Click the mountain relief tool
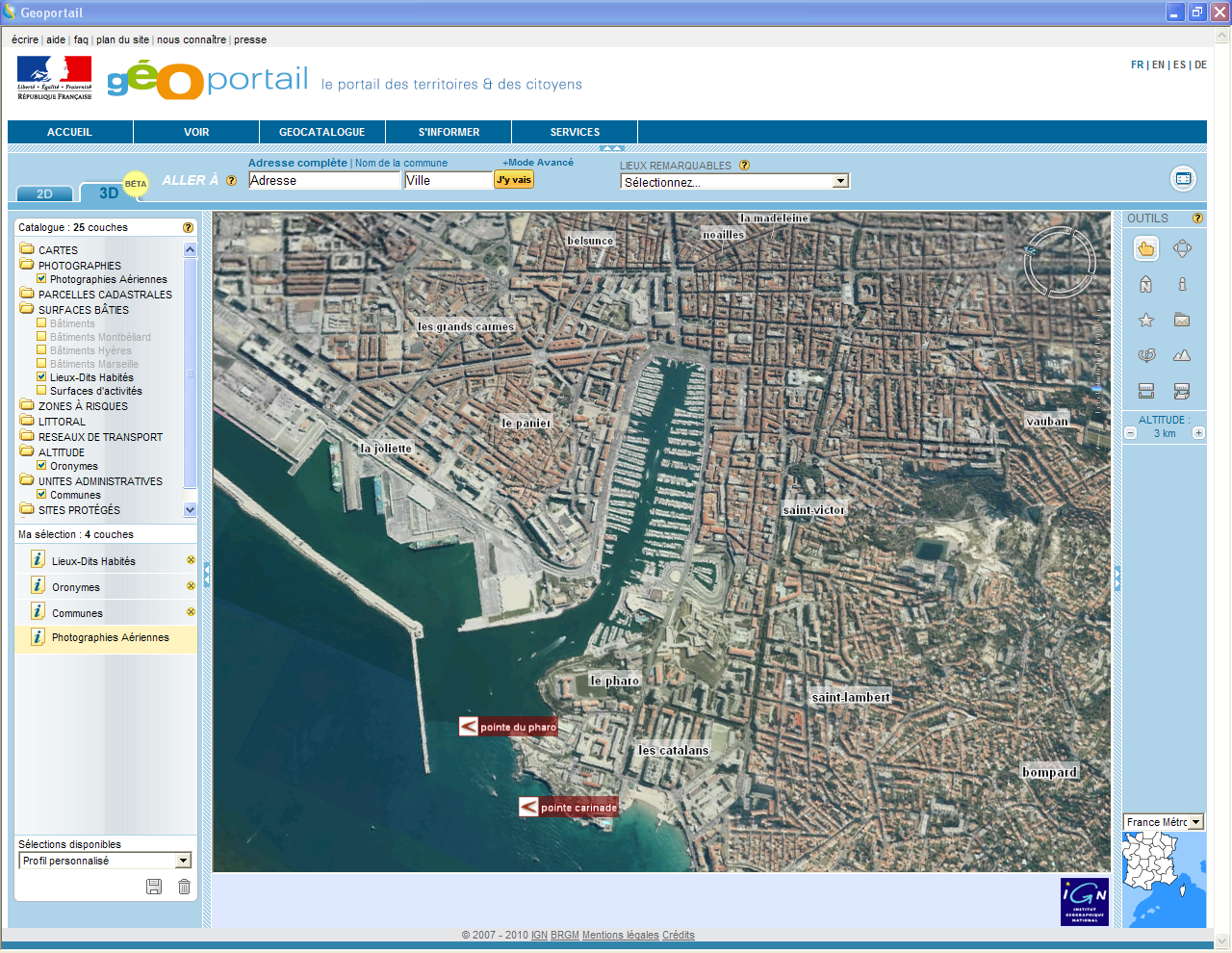Image resolution: width=1232 pixels, height=953 pixels. click(x=1182, y=355)
